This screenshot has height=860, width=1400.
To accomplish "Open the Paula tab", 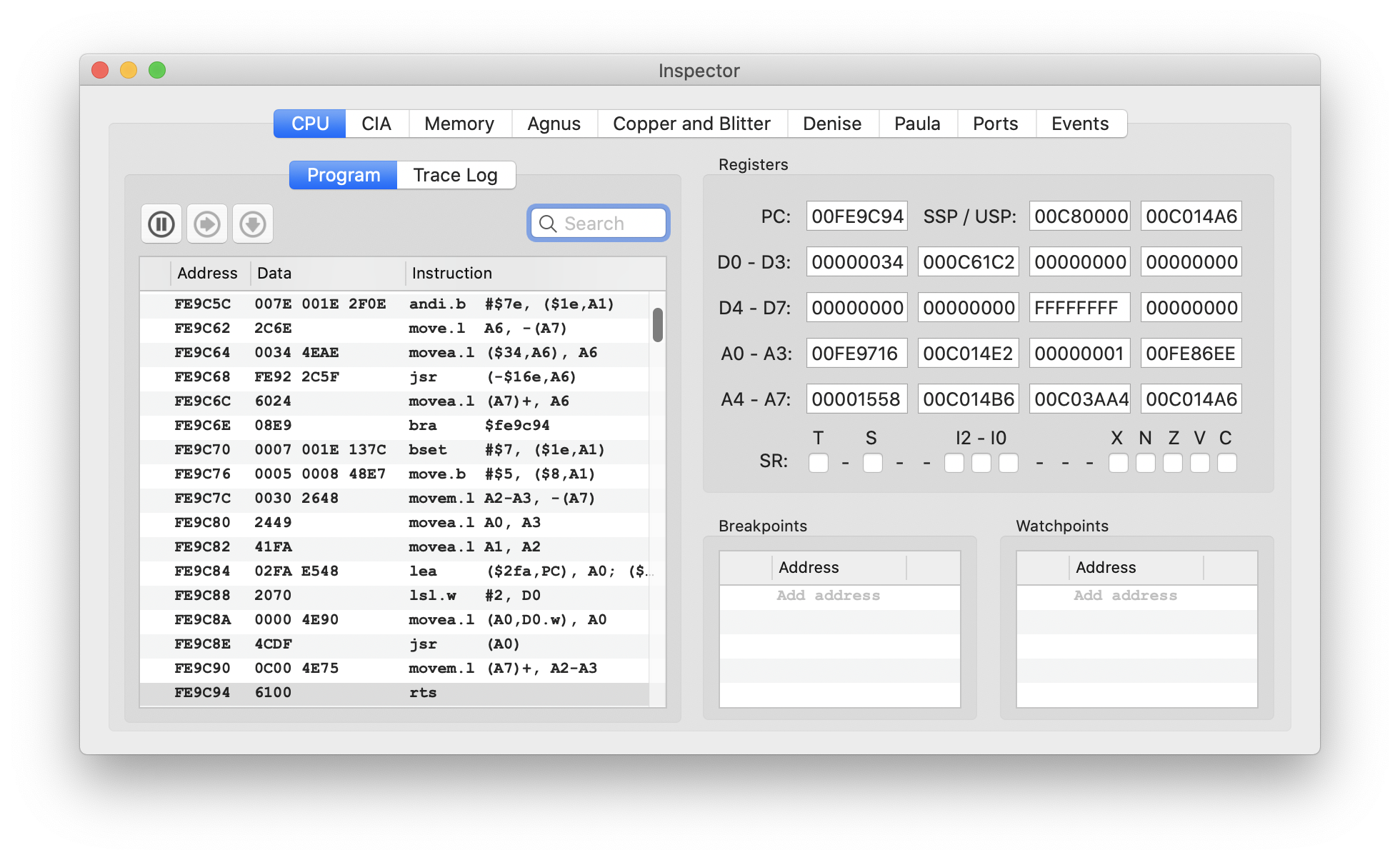I will click(x=917, y=124).
